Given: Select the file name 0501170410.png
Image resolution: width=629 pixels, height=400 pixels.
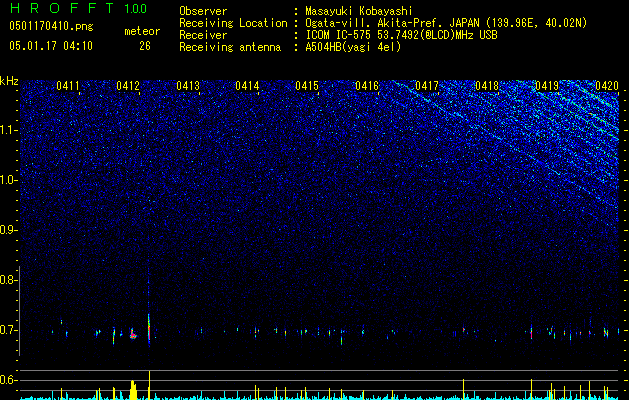Looking at the screenshot, I should (x=51, y=26).
